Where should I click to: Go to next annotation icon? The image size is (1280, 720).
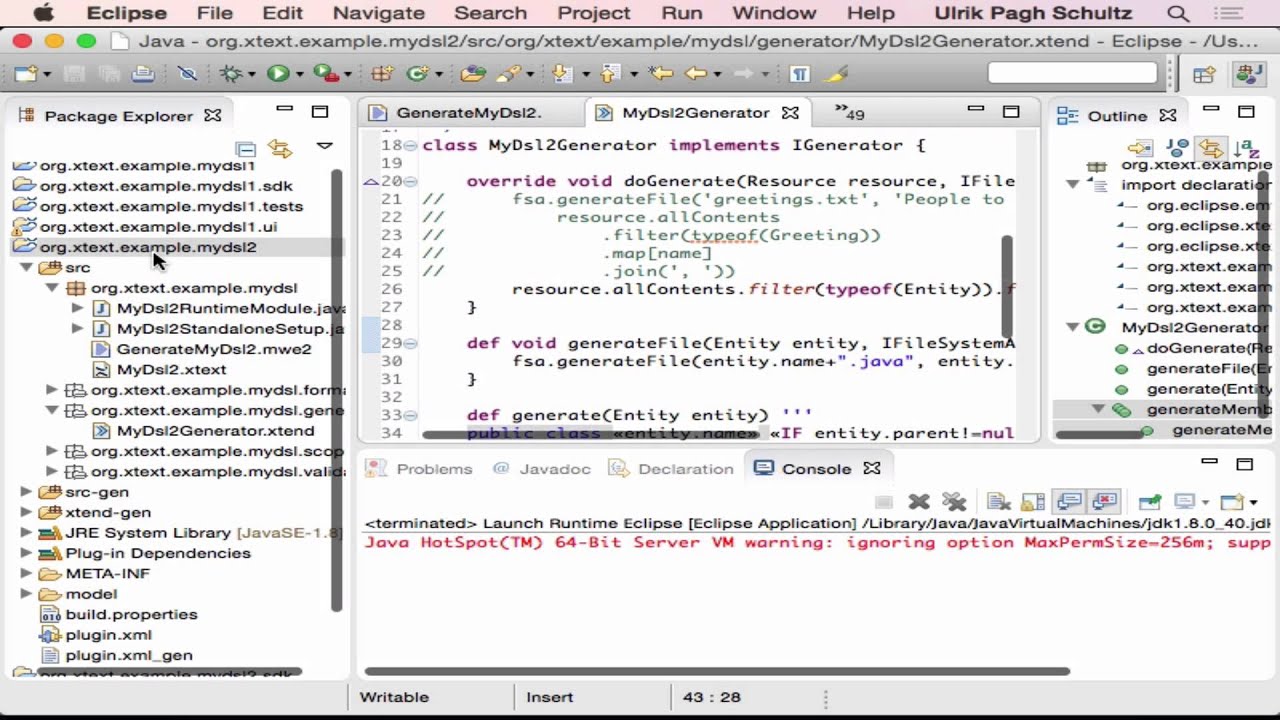pos(562,74)
